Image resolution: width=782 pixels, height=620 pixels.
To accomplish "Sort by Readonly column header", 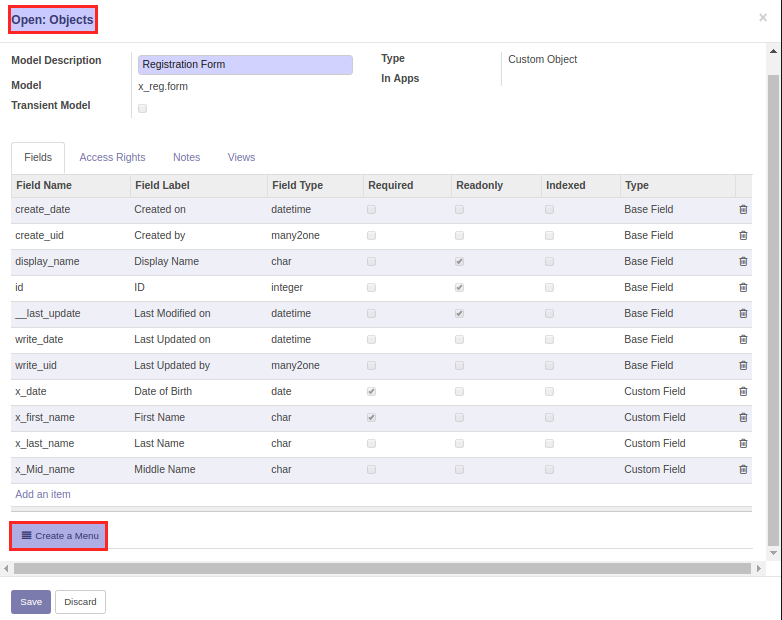I will click(496, 186).
